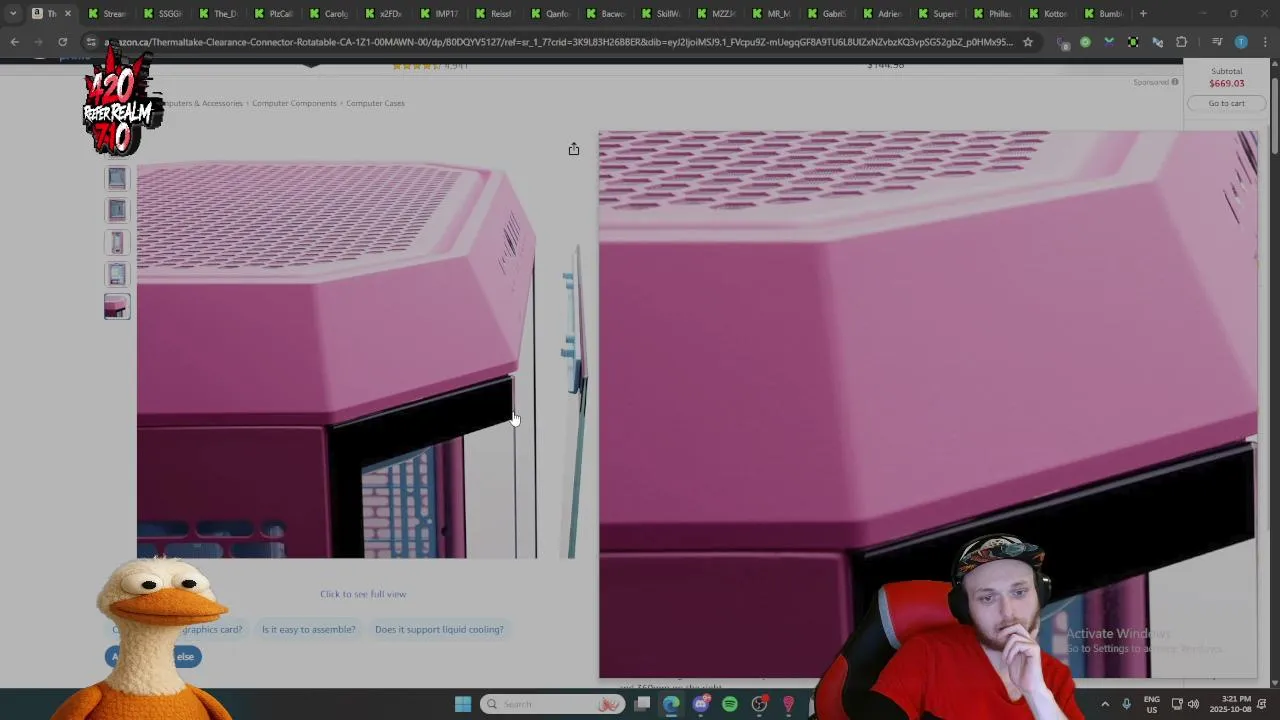Select the pink case-top thumbnail
The height and width of the screenshot is (720, 1280).
[117, 306]
